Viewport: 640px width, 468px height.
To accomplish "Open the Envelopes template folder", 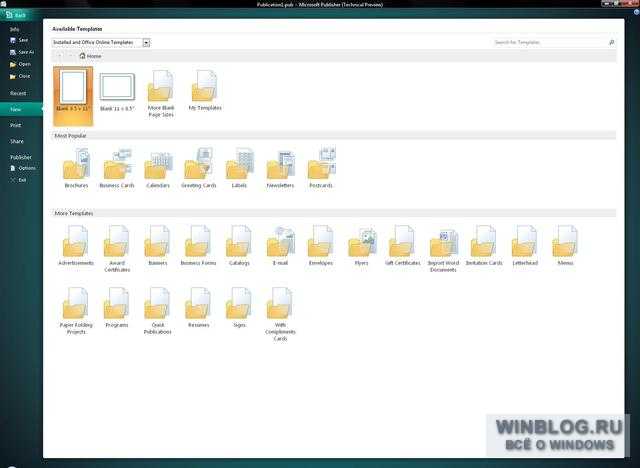I will click(x=321, y=246).
